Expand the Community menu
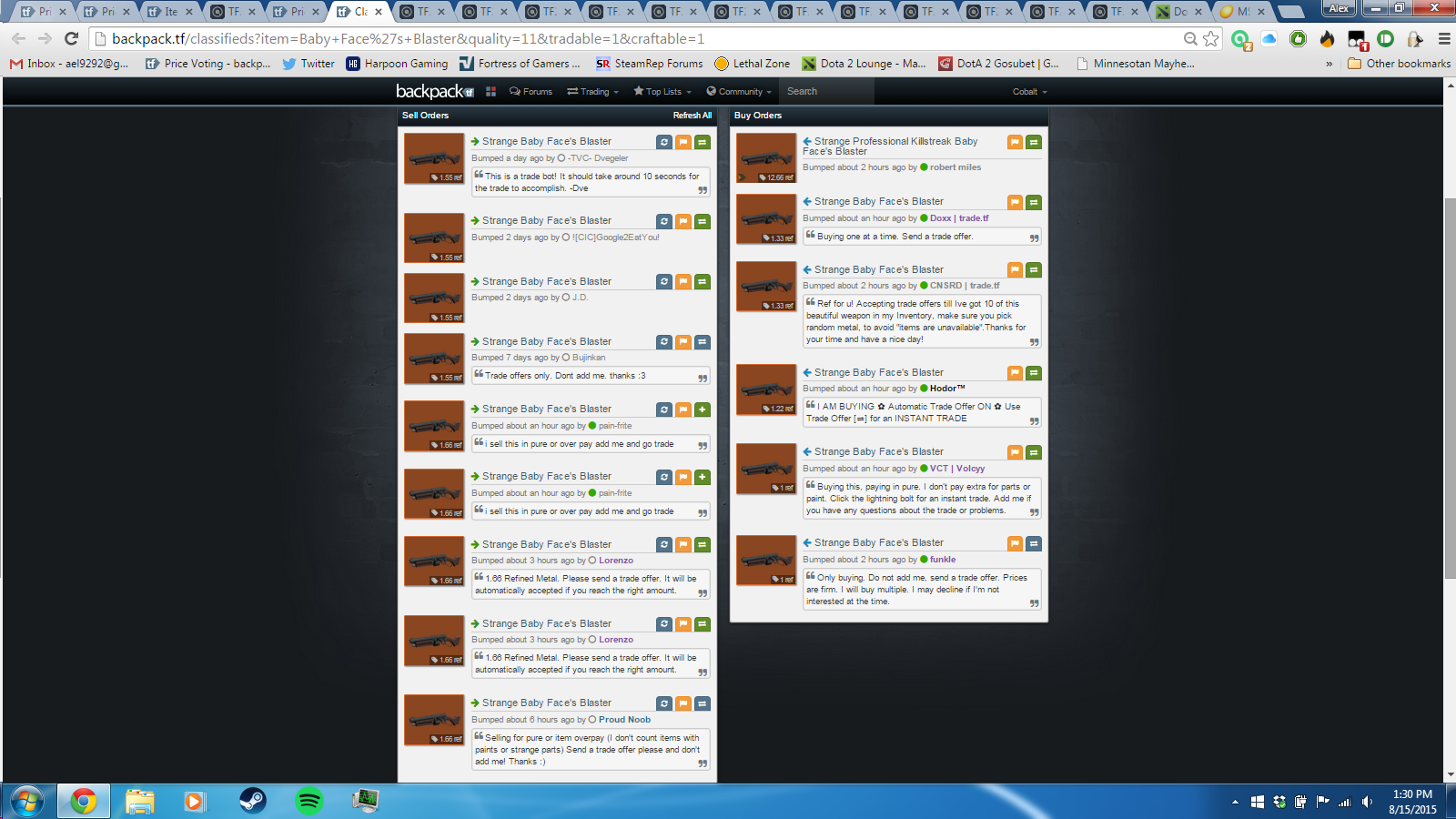 coord(739,92)
